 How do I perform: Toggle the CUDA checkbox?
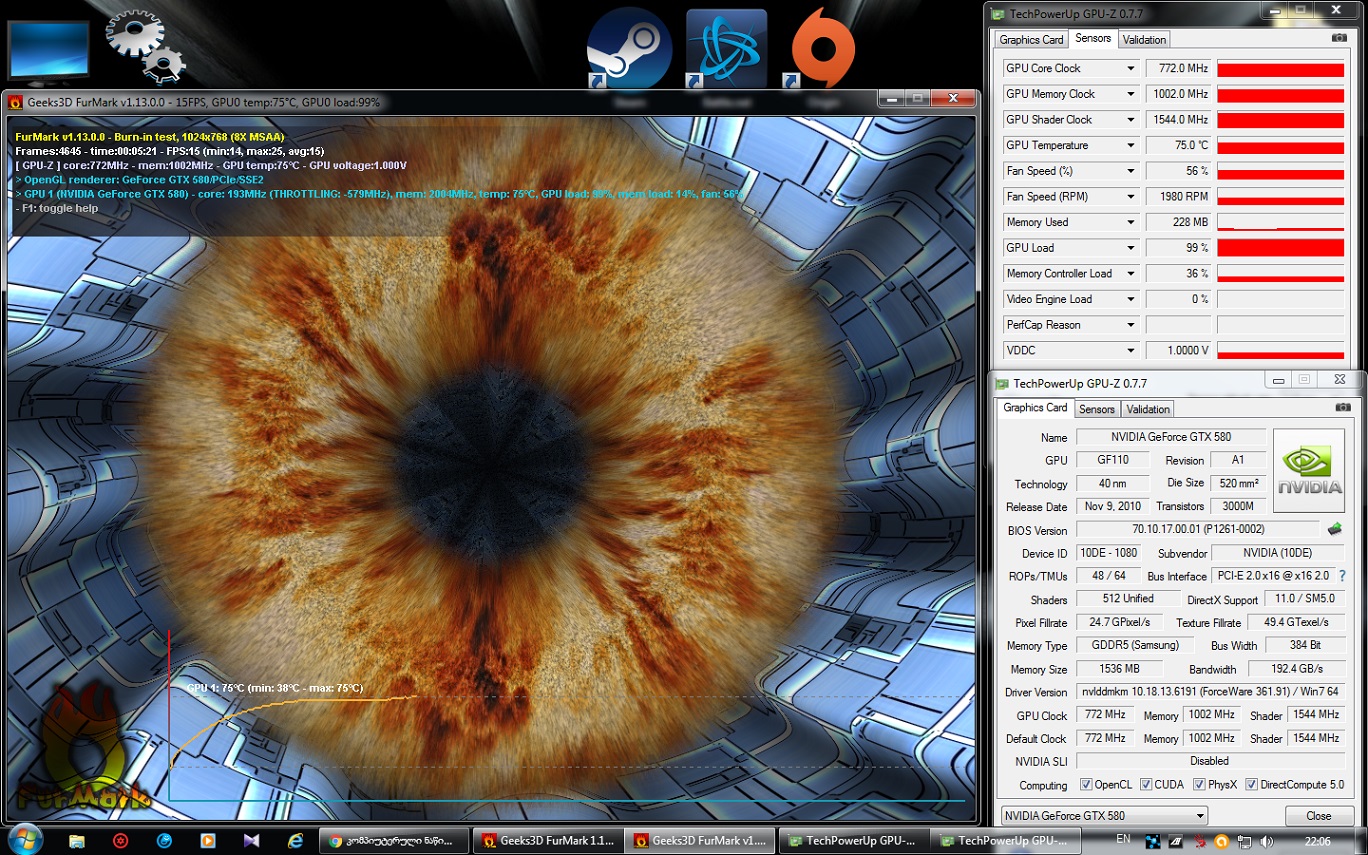[1146, 785]
